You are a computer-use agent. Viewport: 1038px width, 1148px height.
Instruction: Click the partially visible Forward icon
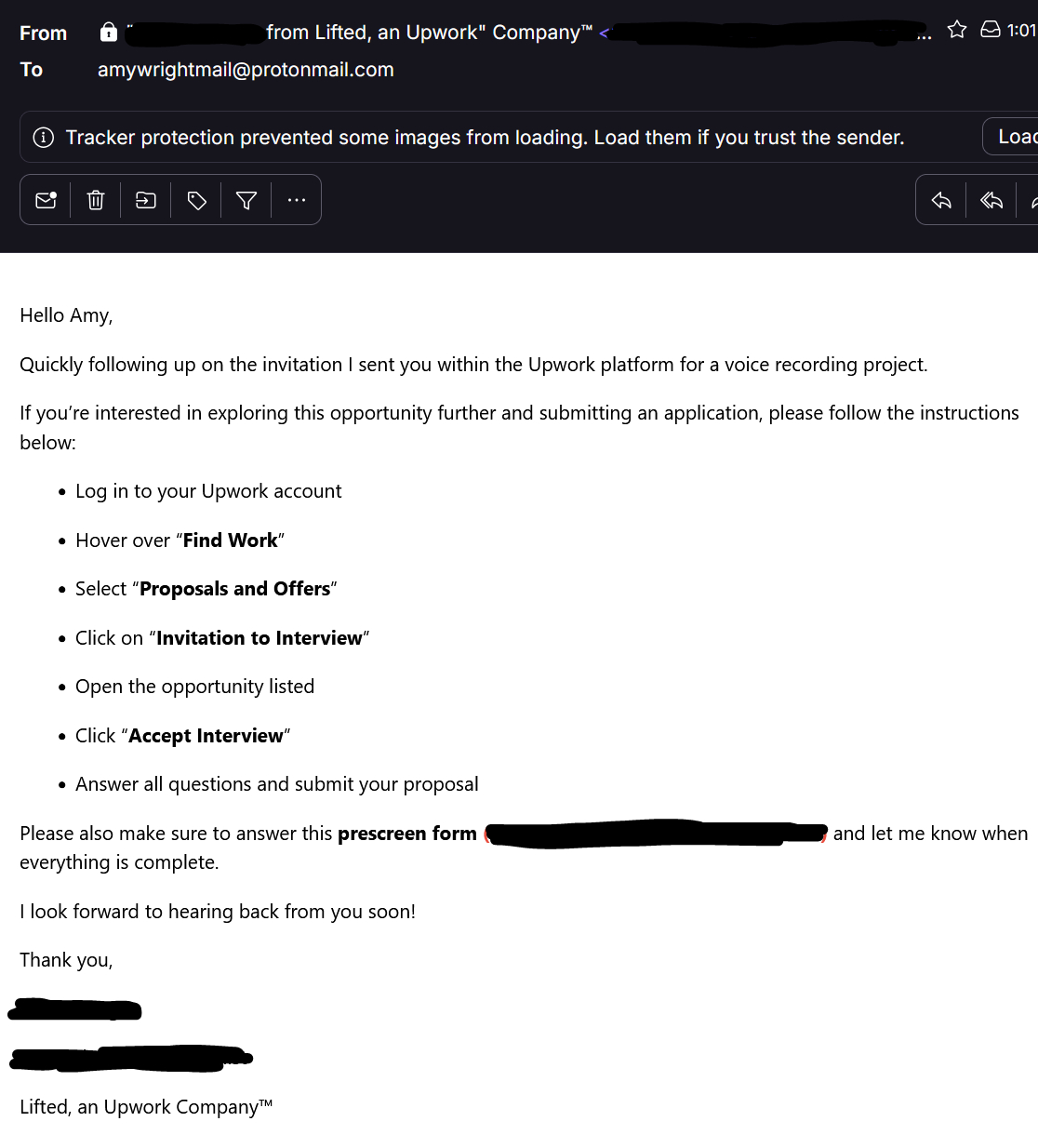point(1032,200)
